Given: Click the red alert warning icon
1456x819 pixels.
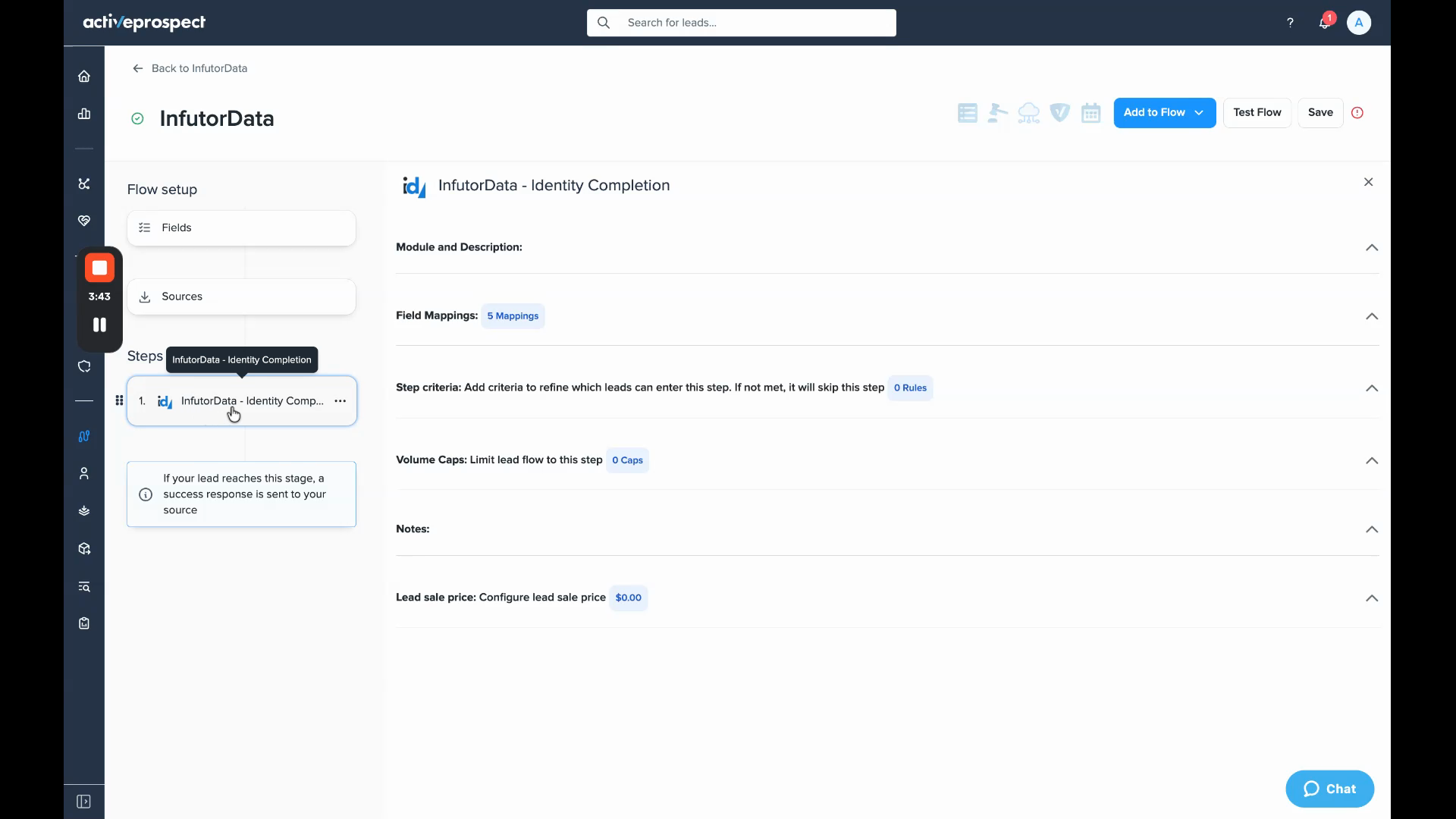Looking at the screenshot, I should (x=1357, y=113).
